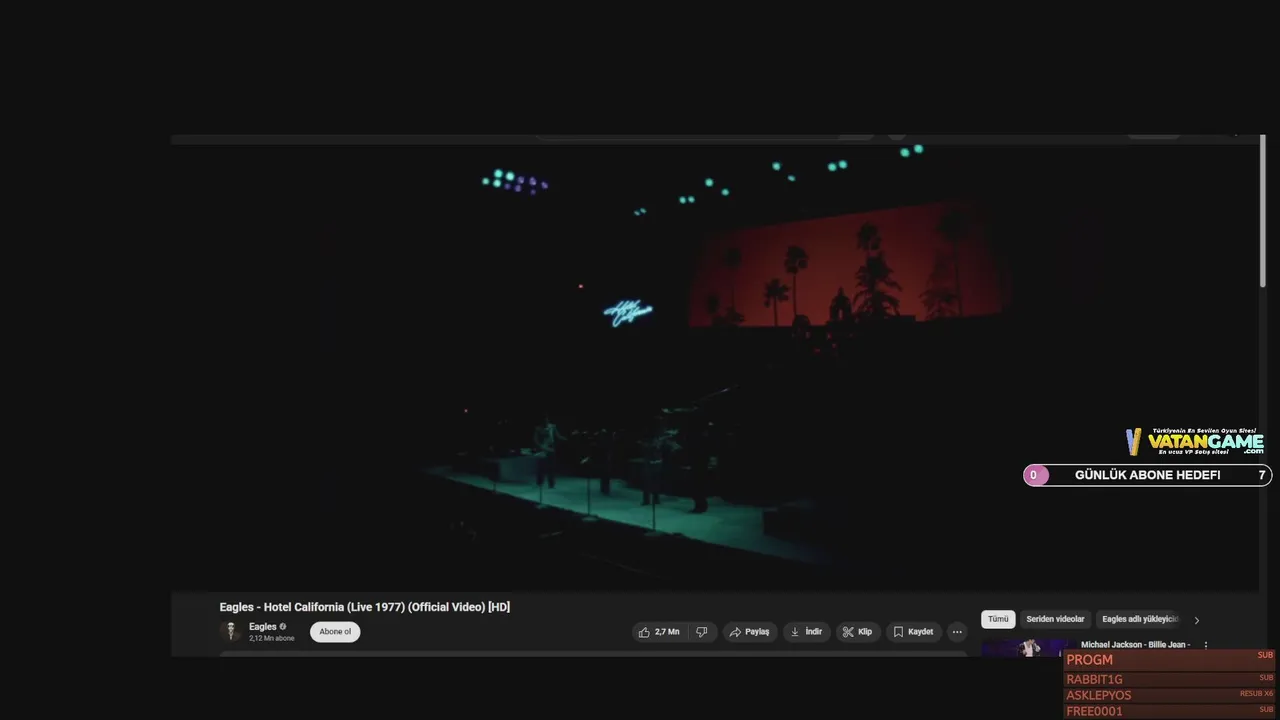
Task: Select the Tümü filter chip
Action: pos(998,619)
